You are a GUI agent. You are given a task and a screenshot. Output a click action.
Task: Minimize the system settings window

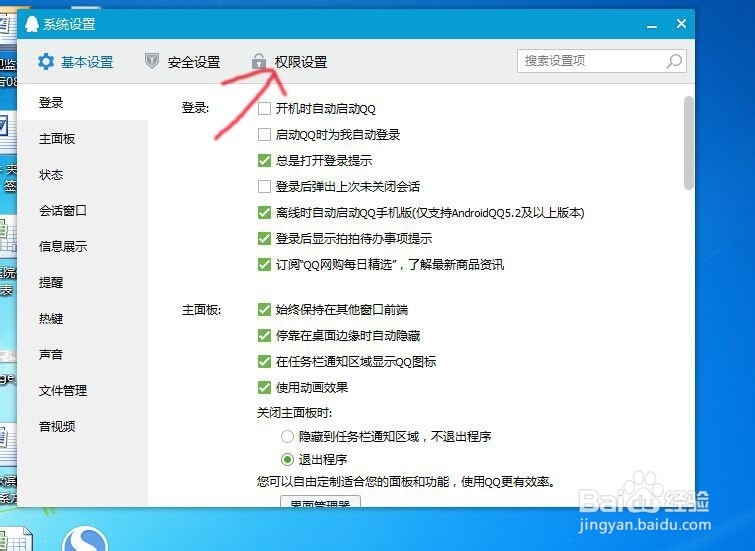click(x=652, y=26)
